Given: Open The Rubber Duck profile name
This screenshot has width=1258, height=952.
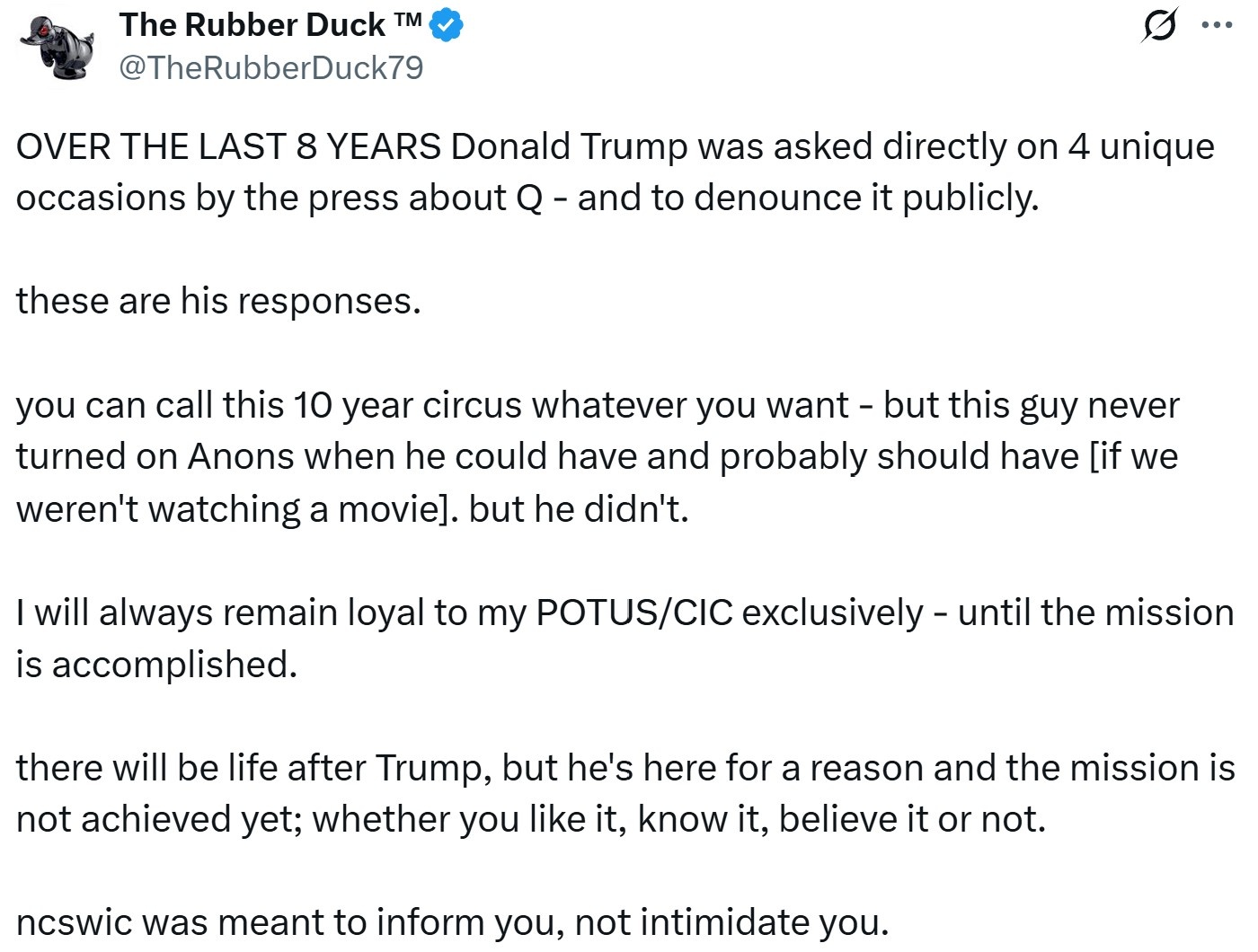Looking at the screenshot, I should (x=252, y=25).
